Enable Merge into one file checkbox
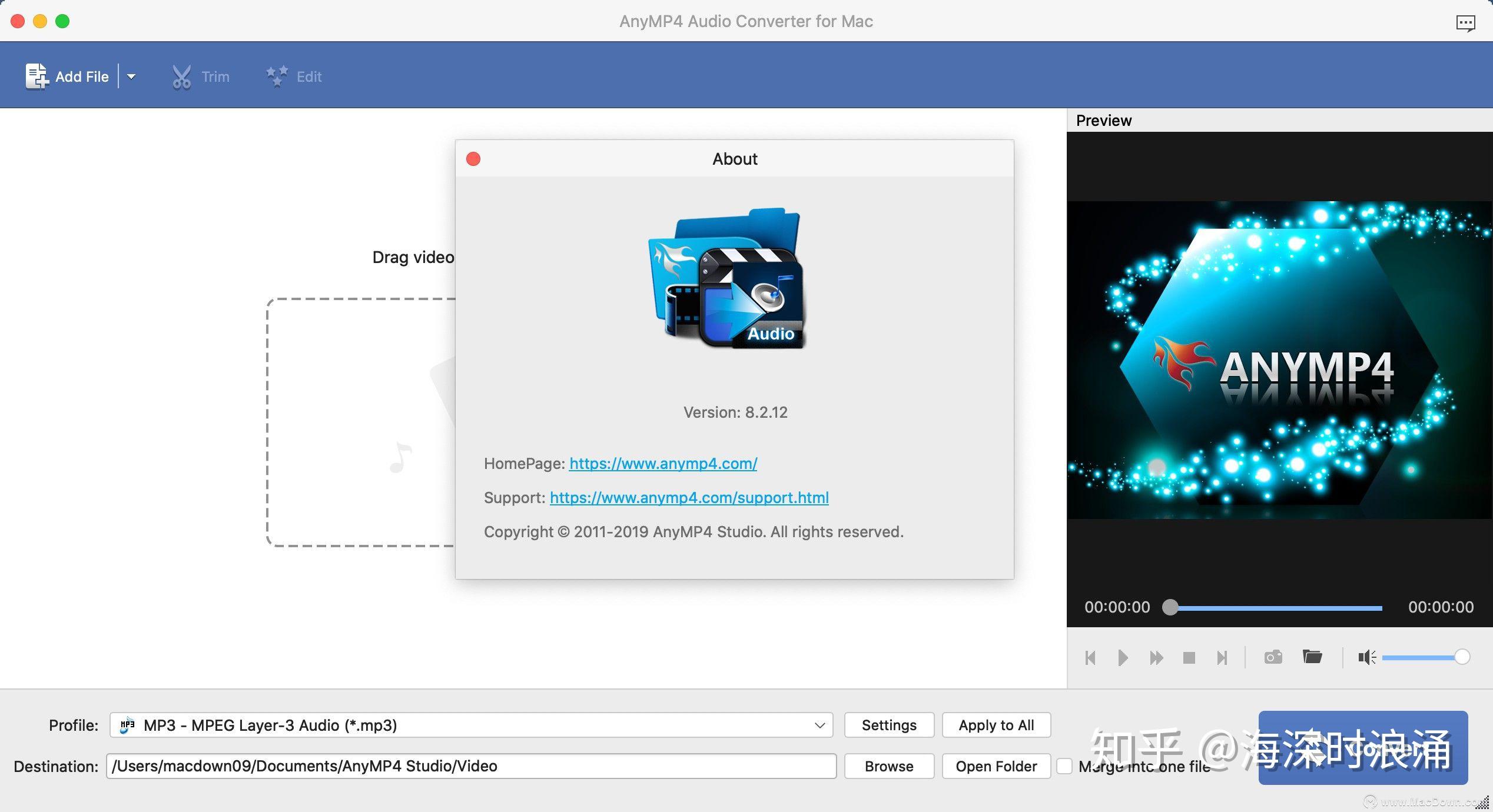Image resolution: width=1493 pixels, height=812 pixels. pos(1064,766)
